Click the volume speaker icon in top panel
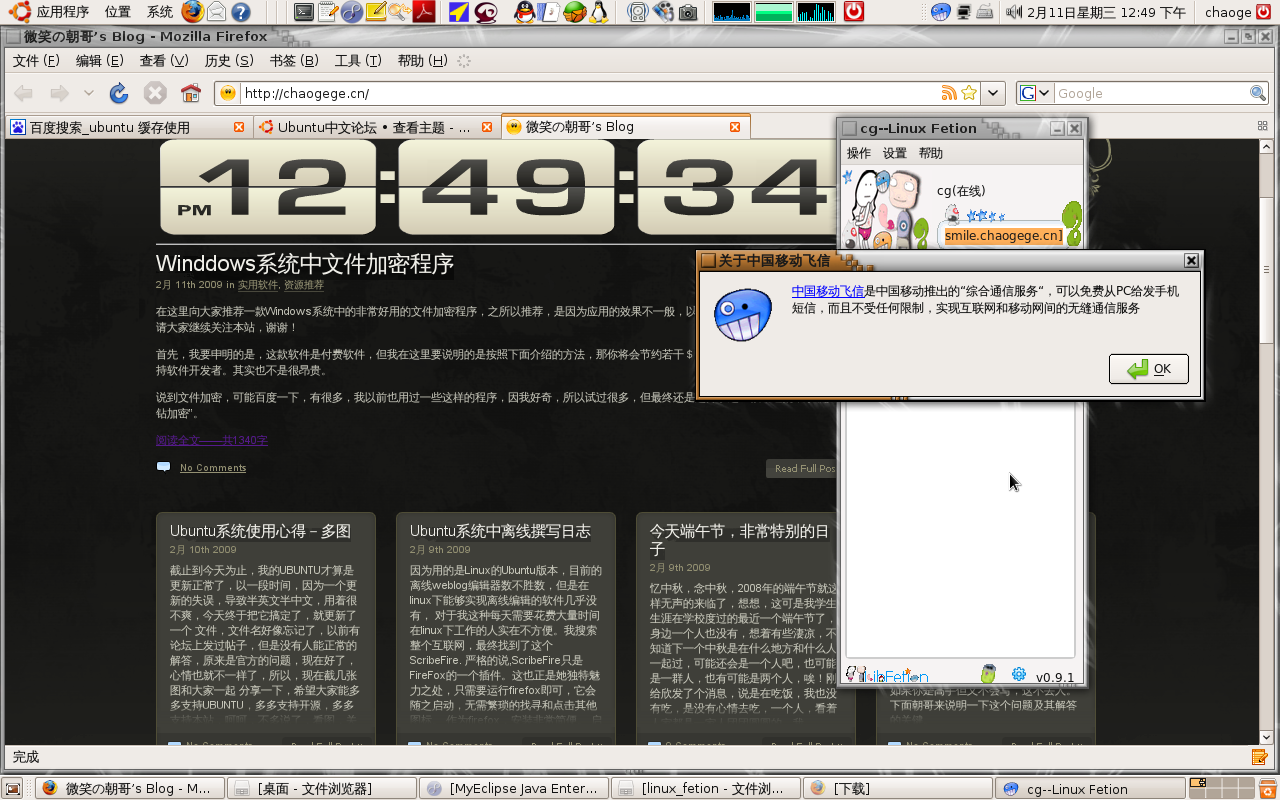This screenshot has height=800, width=1280. 1013,12
